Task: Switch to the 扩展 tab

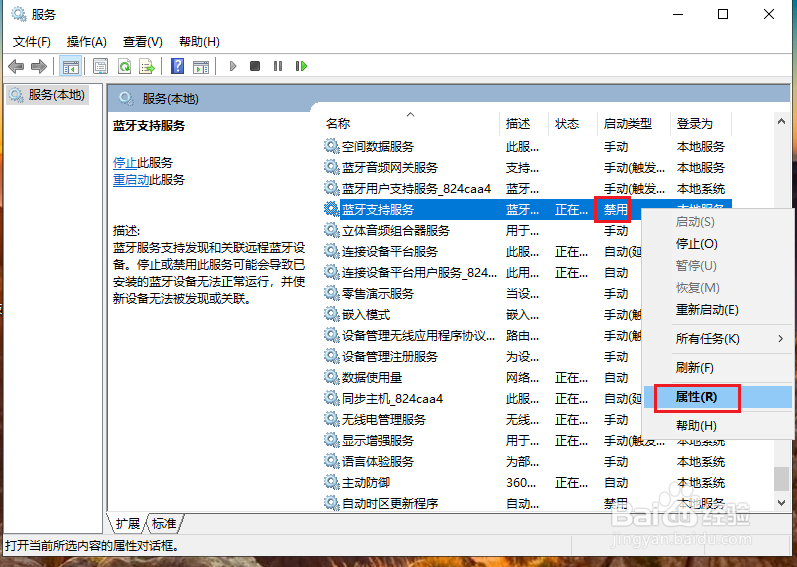Action: tap(127, 523)
